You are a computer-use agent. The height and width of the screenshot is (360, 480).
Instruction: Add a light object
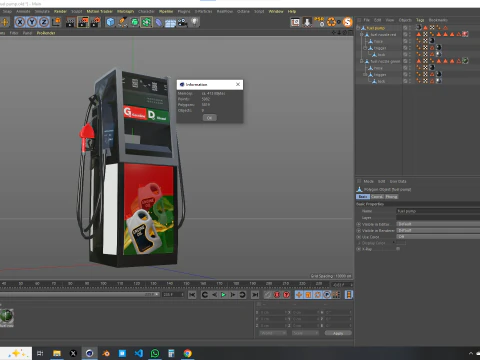(x=194, y=22)
